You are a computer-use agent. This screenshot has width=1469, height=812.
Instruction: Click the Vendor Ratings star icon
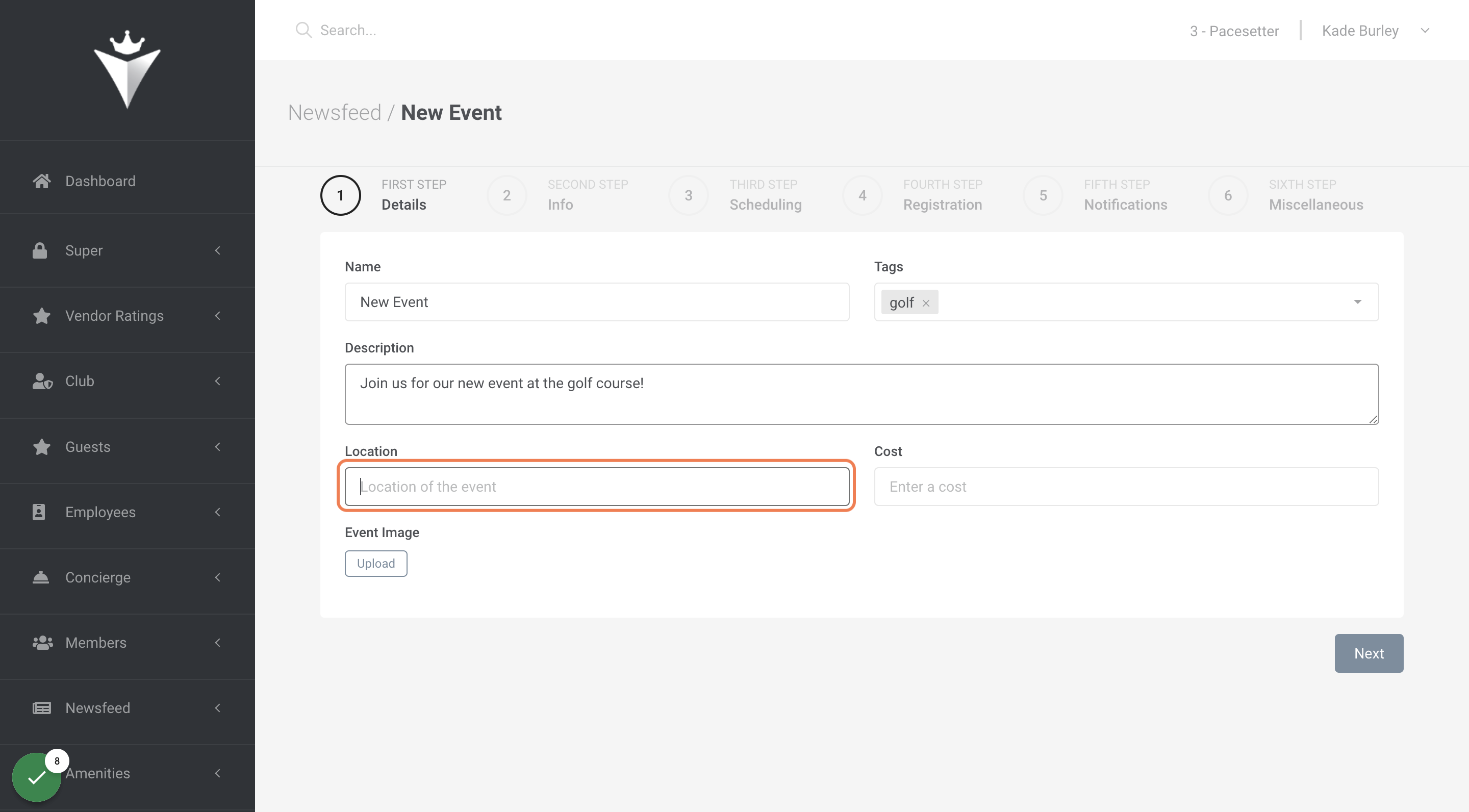(42, 315)
